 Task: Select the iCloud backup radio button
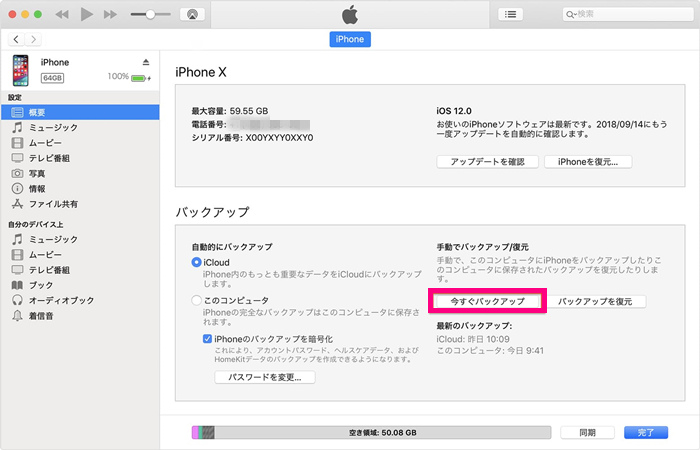click(x=196, y=262)
